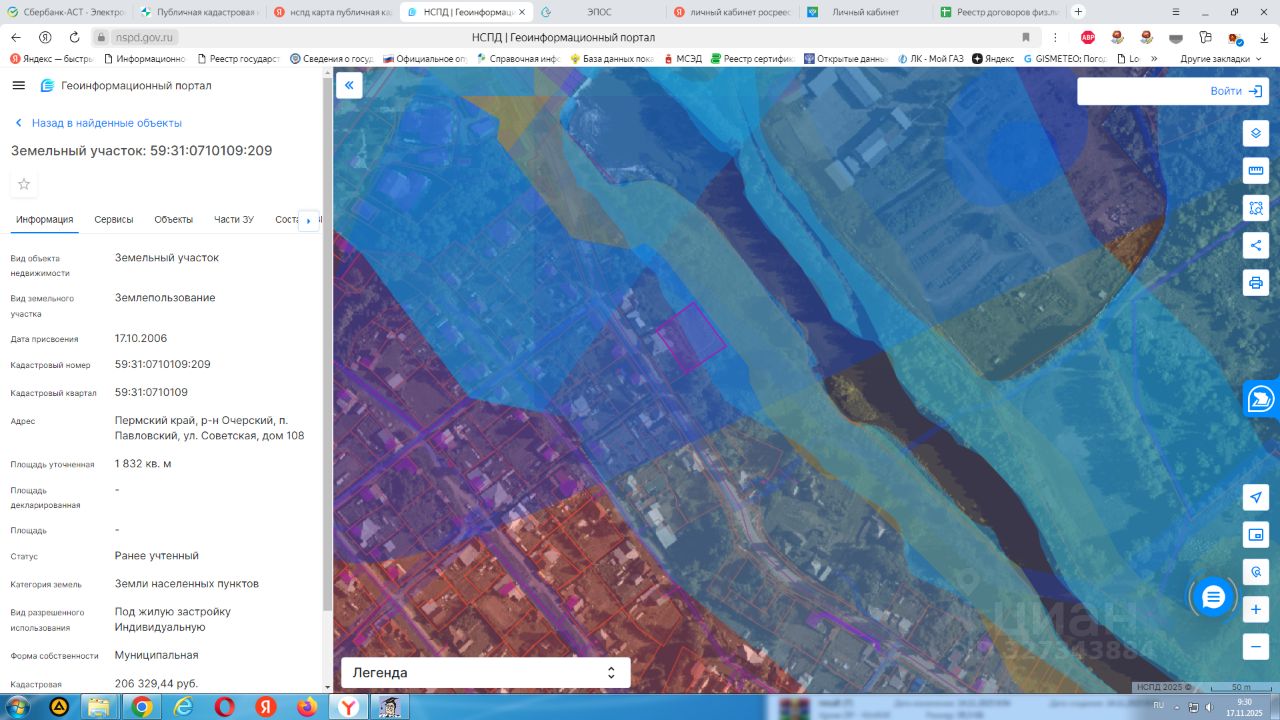Collapse the side panel with double-chevron button
1280x720 pixels.
pyautogui.click(x=349, y=85)
